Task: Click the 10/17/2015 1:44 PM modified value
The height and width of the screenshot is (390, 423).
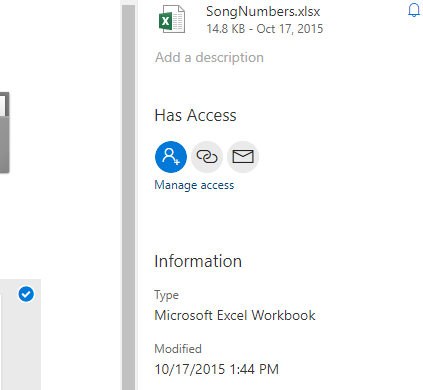Action: (x=216, y=369)
